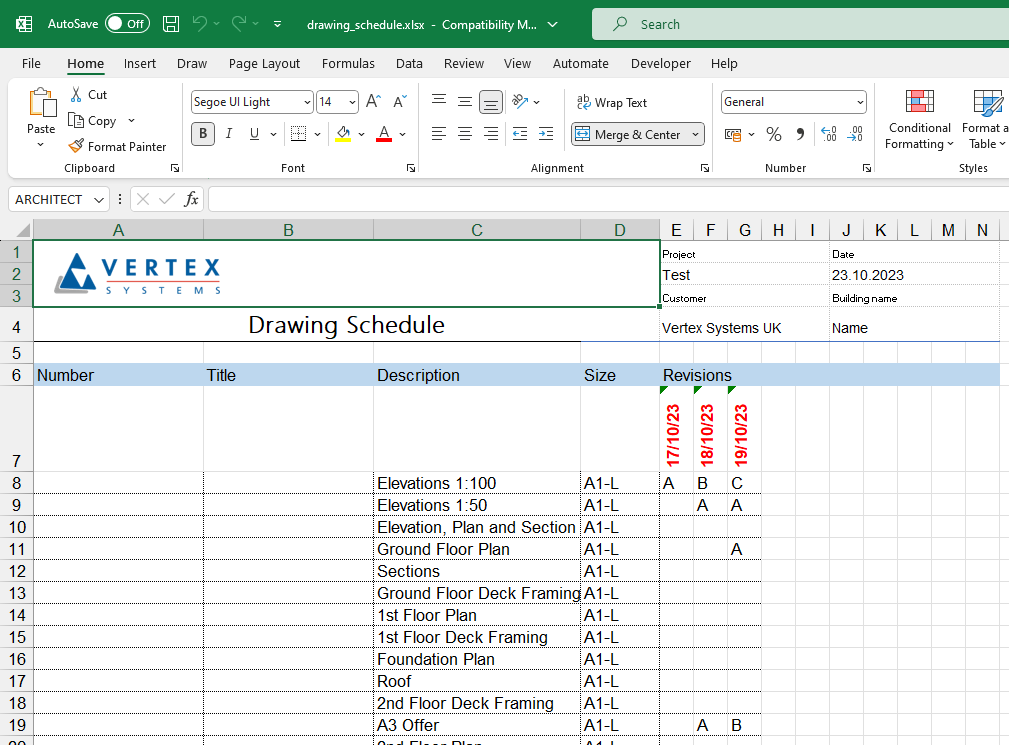The width and height of the screenshot is (1009, 745).
Task: Click the Increase Indent icon
Action: coord(545,134)
